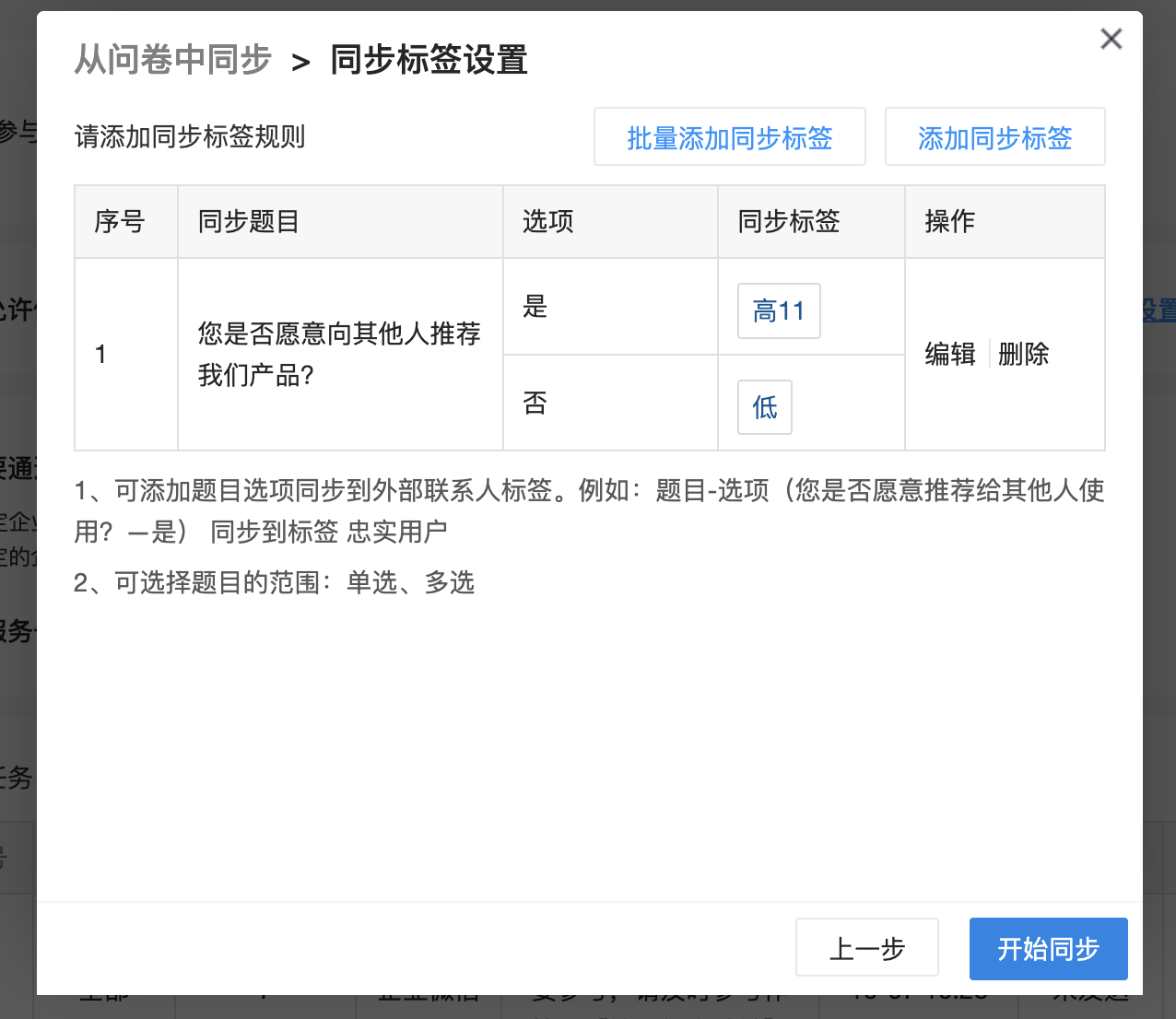Click 删除 for rule 1
This screenshot has width=1176, height=1019.
pos(1024,354)
